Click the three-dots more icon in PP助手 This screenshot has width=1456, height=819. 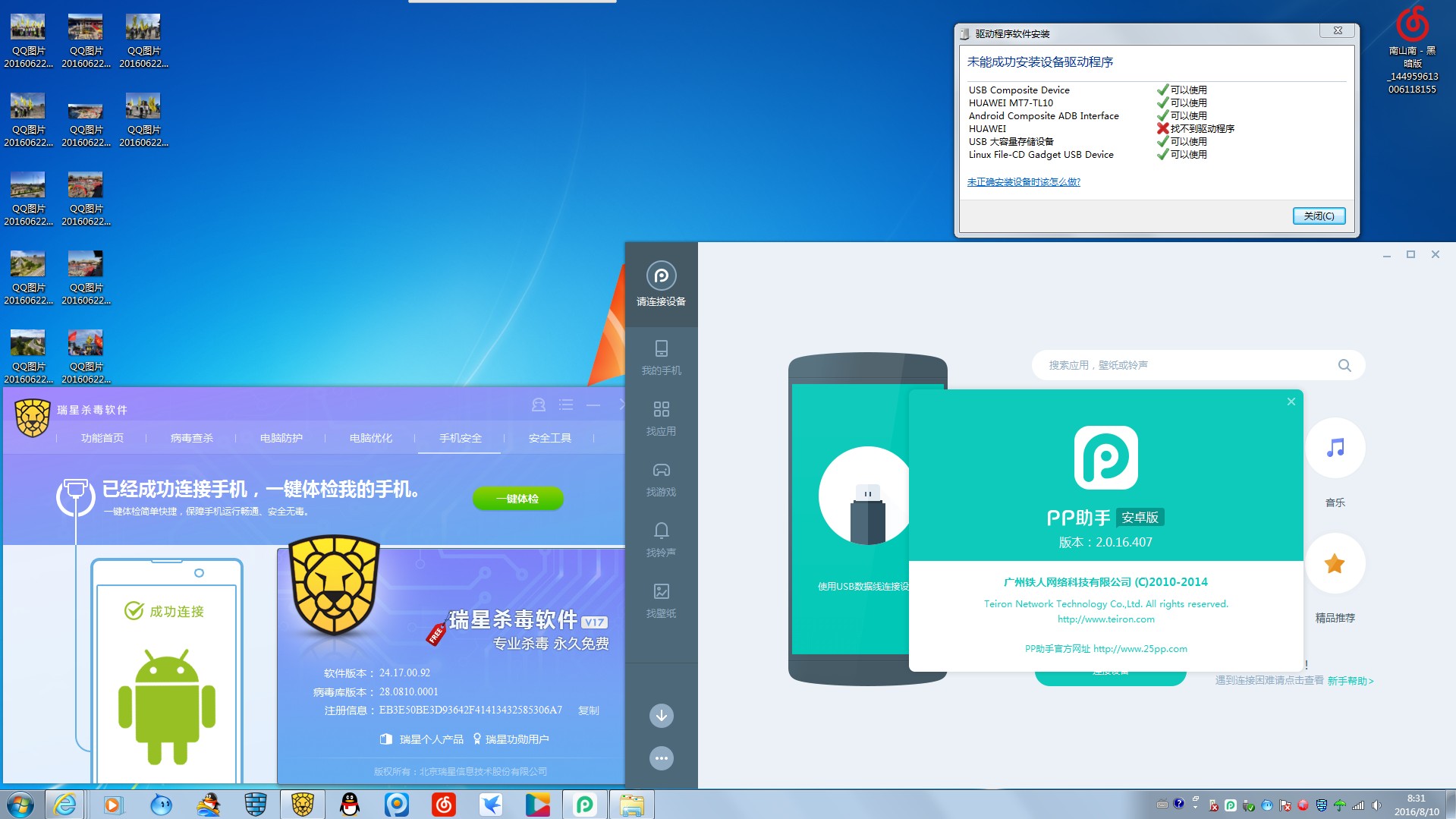coord(662,758)
